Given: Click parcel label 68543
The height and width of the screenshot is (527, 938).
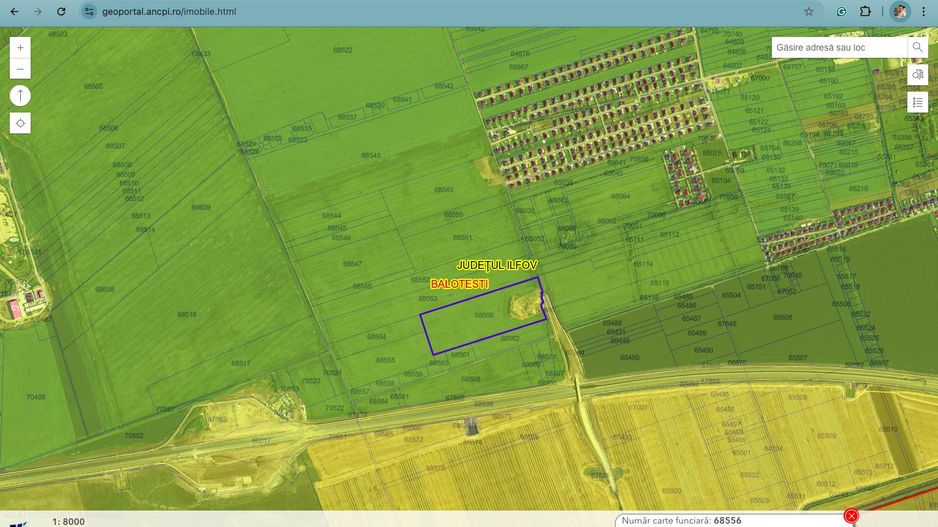Looking at the screenshot, I should 370,156.
